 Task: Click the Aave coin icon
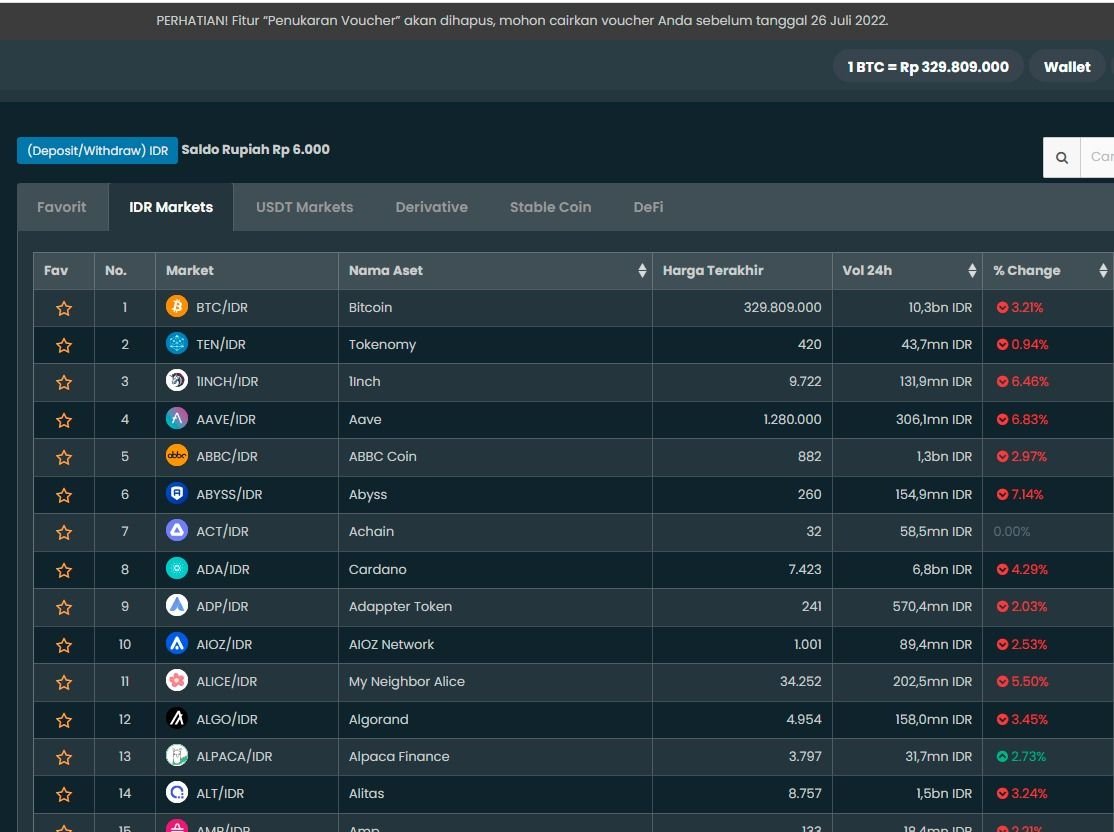pos(177,419)
